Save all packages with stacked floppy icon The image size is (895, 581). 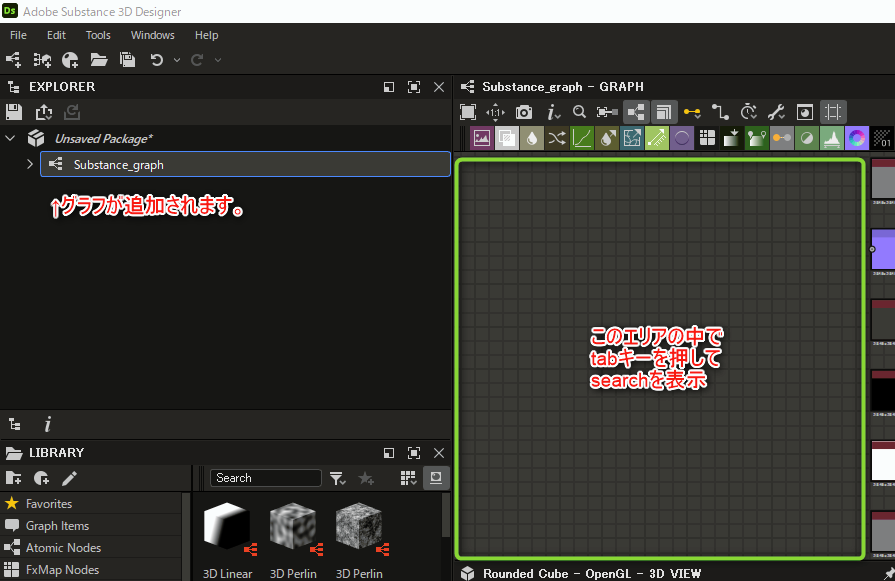tap(127, 59)
